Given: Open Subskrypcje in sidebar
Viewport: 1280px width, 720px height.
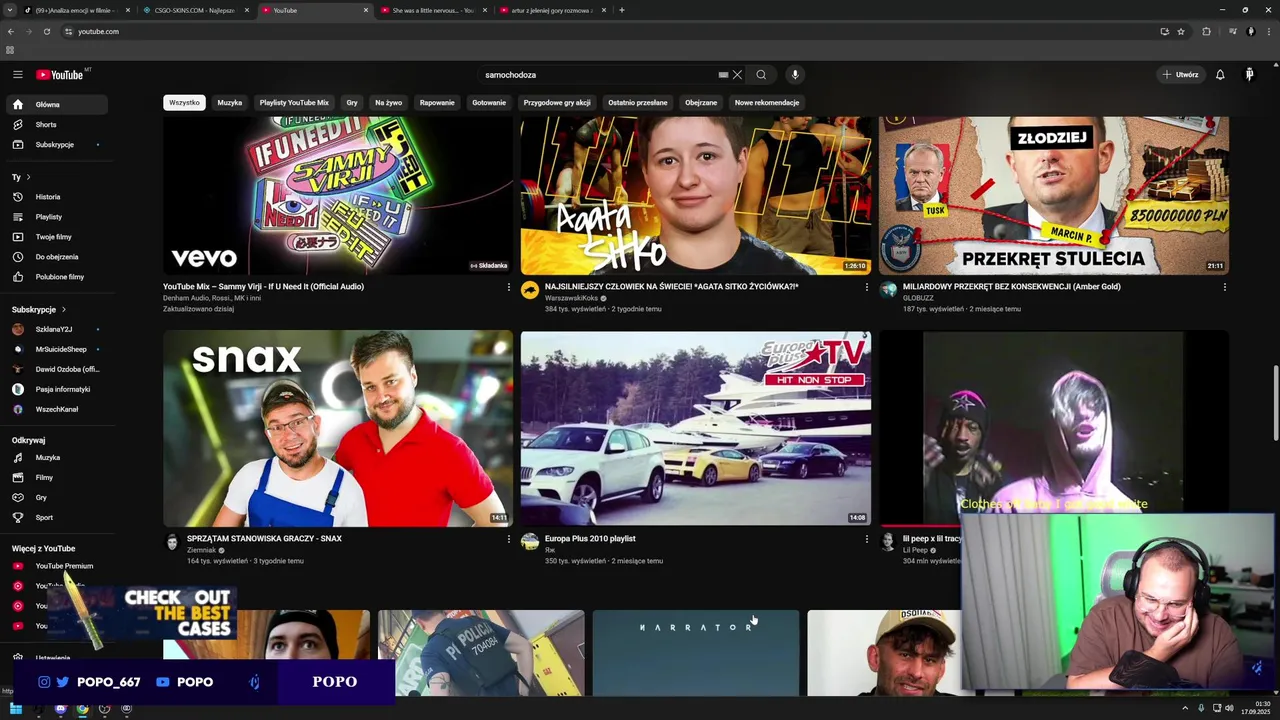Looking at the screenshot, I should [x=56, y=145].
